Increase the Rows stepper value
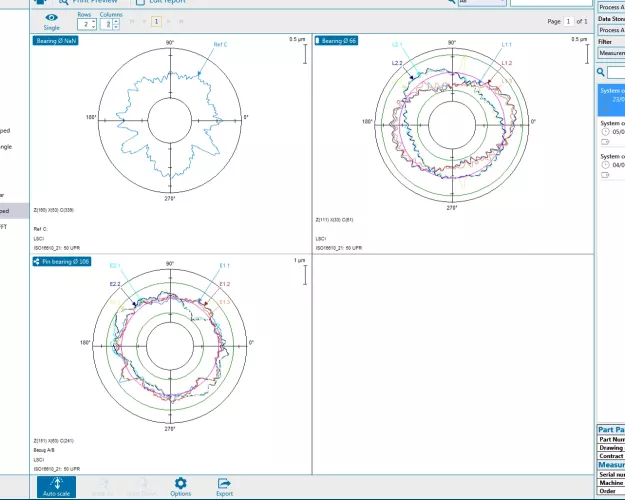 point(94,20)
